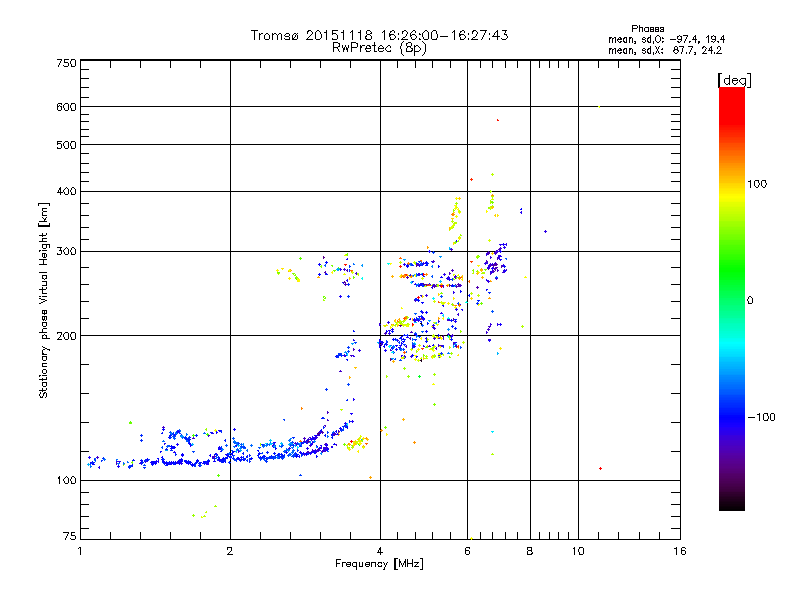Click the y-axis tick label '300'

66,252
